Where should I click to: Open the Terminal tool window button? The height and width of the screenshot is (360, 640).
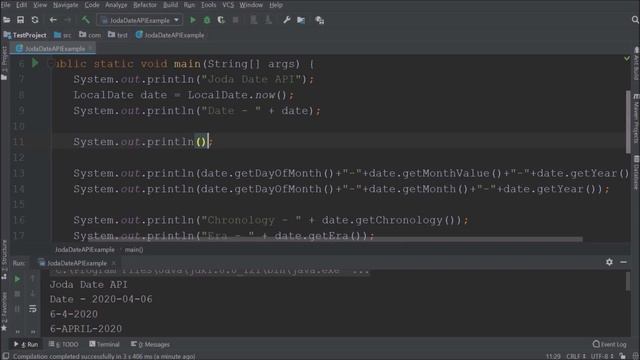(x=104, y=344)
